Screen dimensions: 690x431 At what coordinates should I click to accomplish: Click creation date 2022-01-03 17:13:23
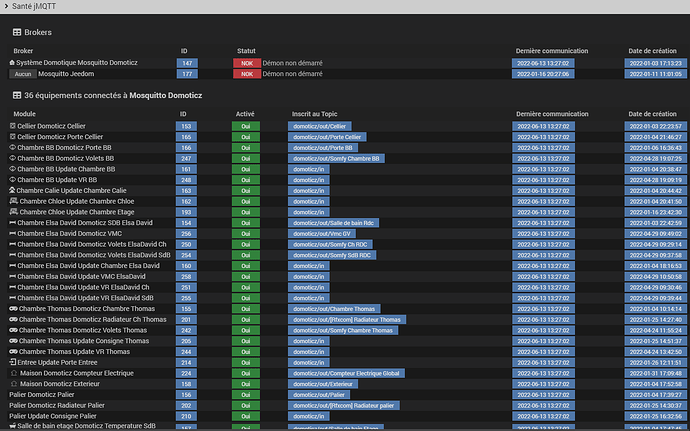[x=655, y=63]
